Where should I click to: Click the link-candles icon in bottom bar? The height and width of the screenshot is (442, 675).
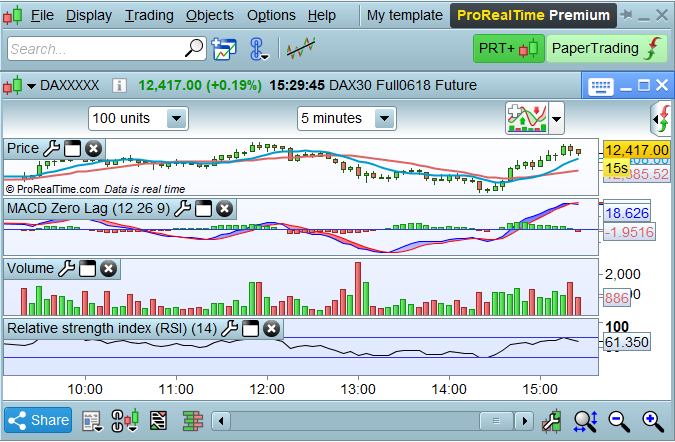(125, 420)
